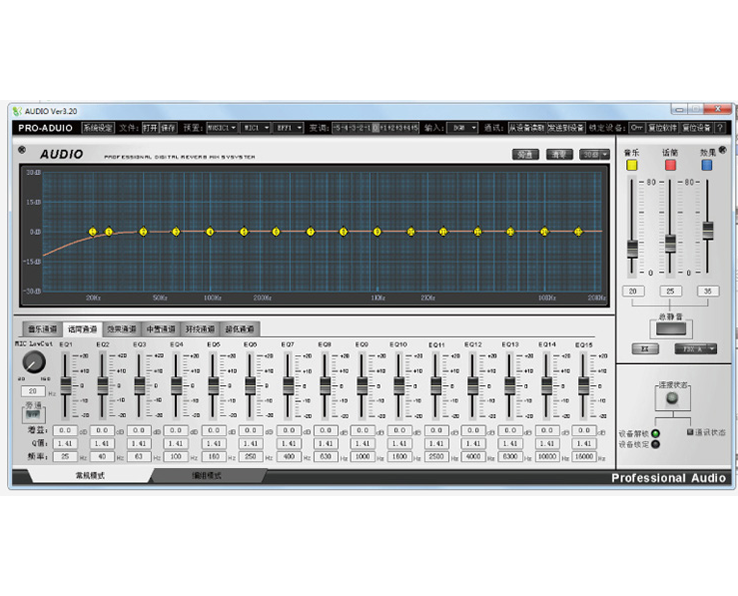The height and width of the screenshot is (596, 738).
Task: Open help with the question mark button
Action: [719, 128]
